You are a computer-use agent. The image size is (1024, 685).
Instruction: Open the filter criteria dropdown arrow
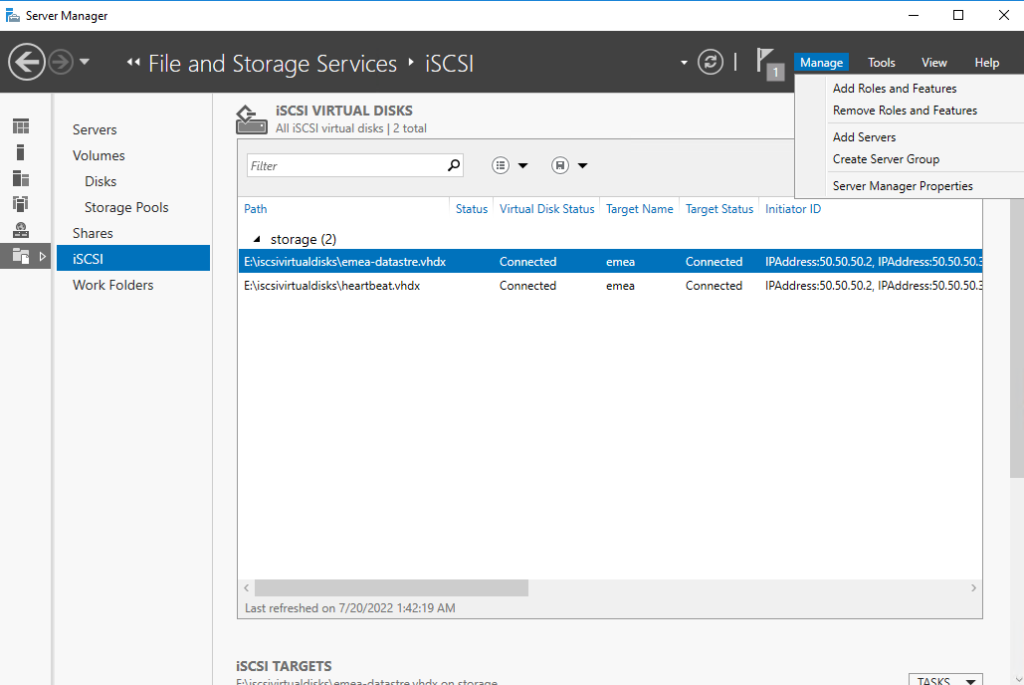523,164
